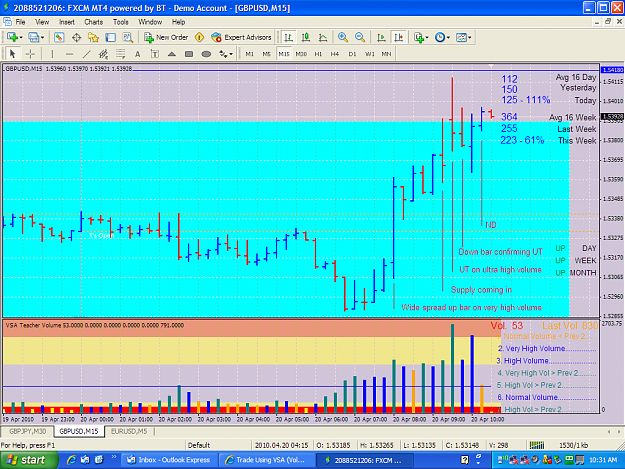The image size is (625, 469).
Task: Open the Charts menu
Action: pyautogui.click(x=94, y=22)
